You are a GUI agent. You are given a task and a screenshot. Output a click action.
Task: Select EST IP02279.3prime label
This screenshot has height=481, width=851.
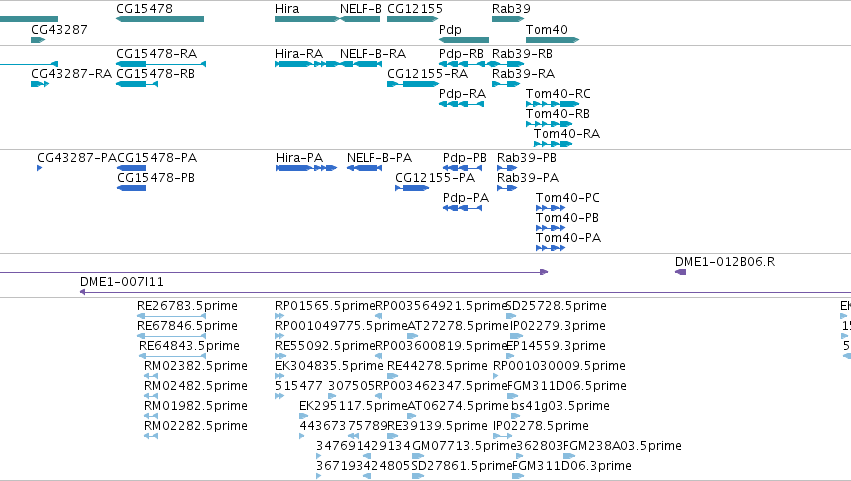558,326
